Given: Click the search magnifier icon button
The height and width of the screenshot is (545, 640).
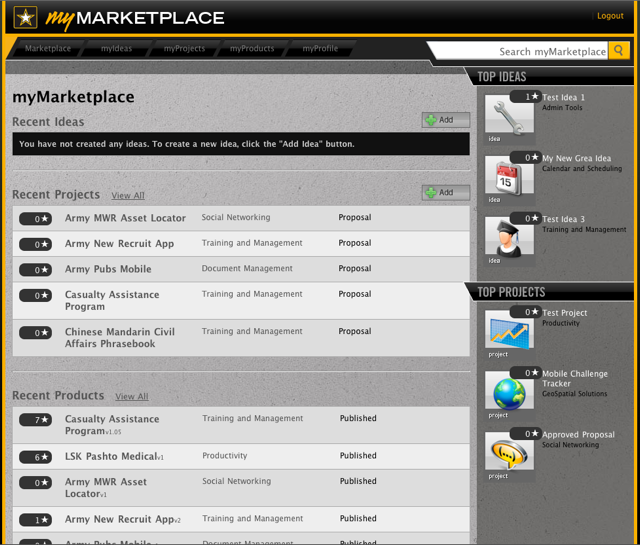Looking at the screenshot, I should (x=619, y=51).
